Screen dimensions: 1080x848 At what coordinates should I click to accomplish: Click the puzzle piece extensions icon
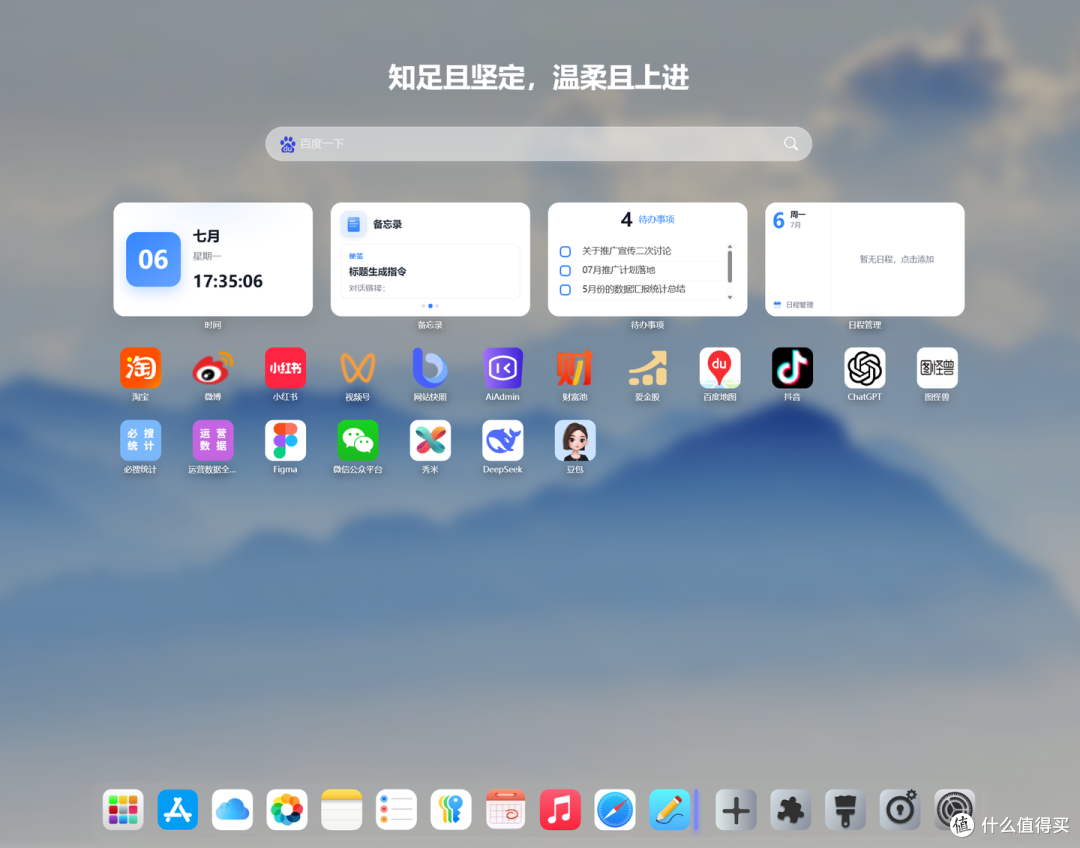[791, 809]
